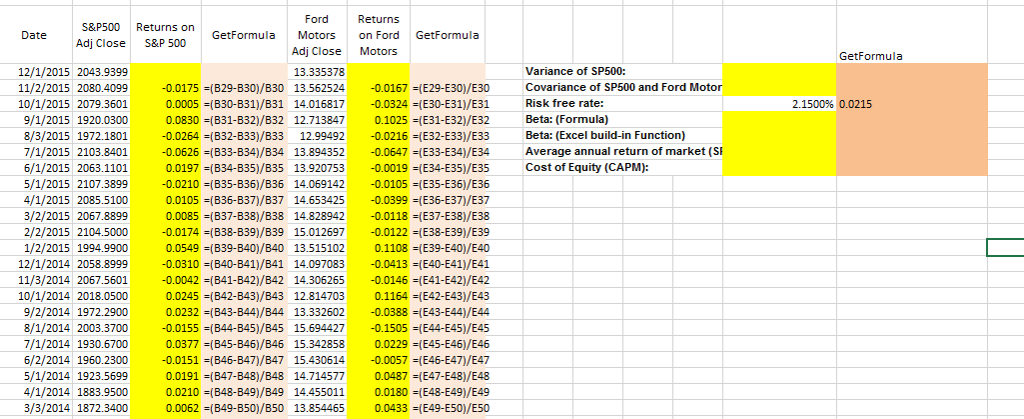Select yellow cell for Cost of Equity

[779, 168]
